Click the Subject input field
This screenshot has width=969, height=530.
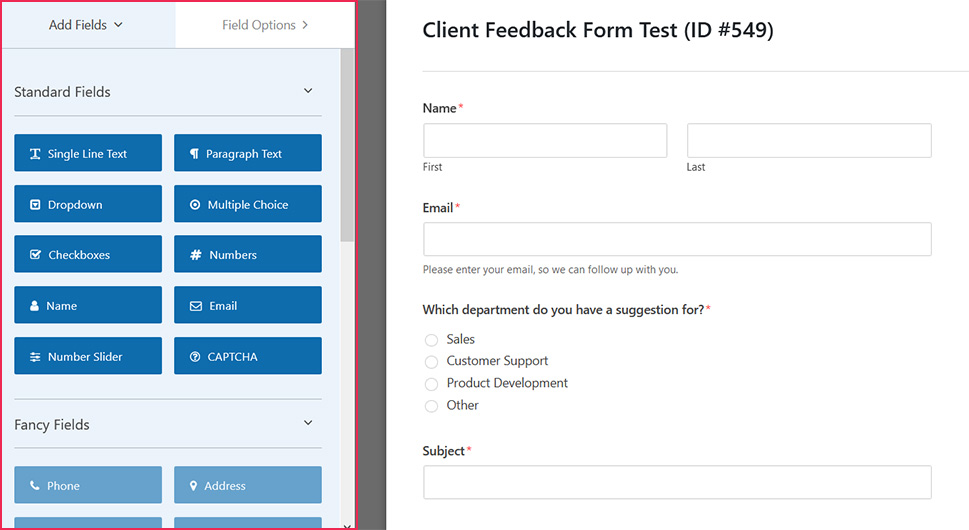(x=677, y=482)
